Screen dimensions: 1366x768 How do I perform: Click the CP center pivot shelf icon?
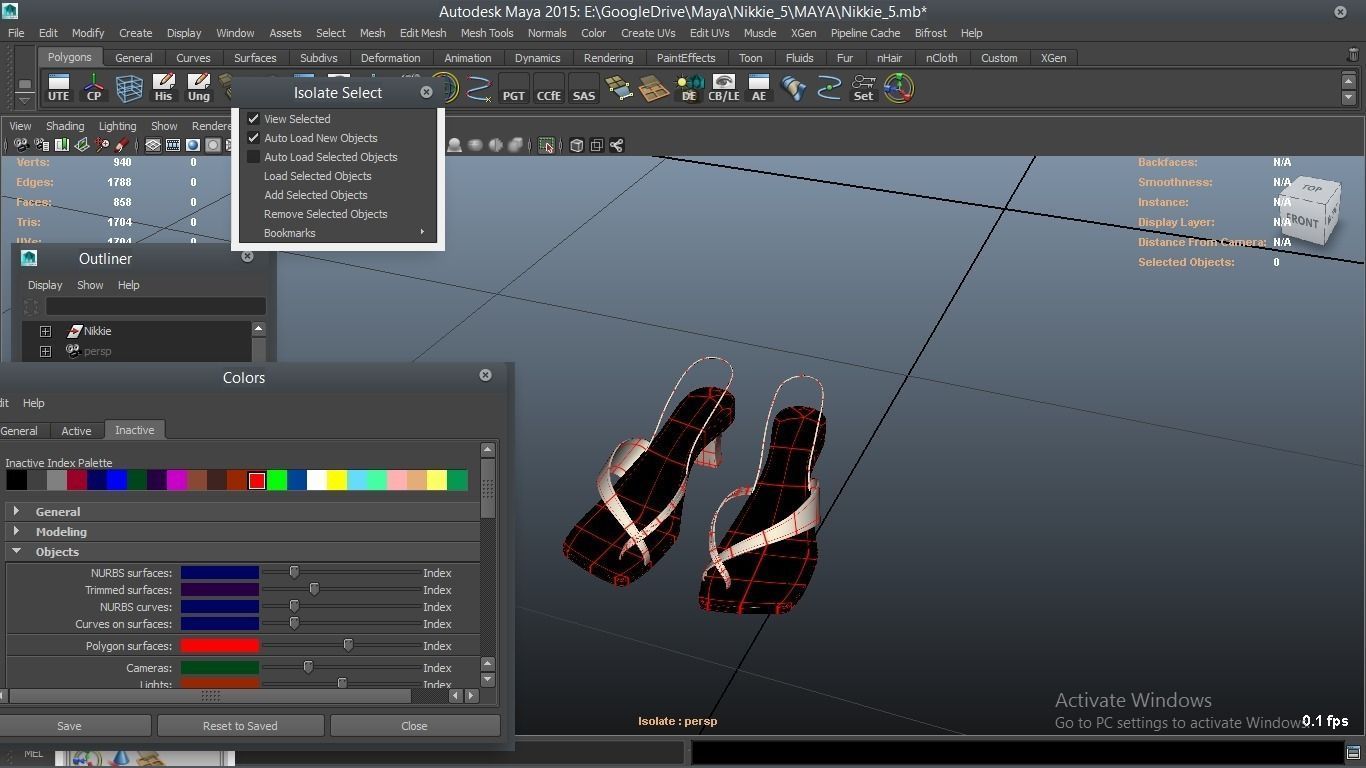pyautogui.click(x=94, y=88)
